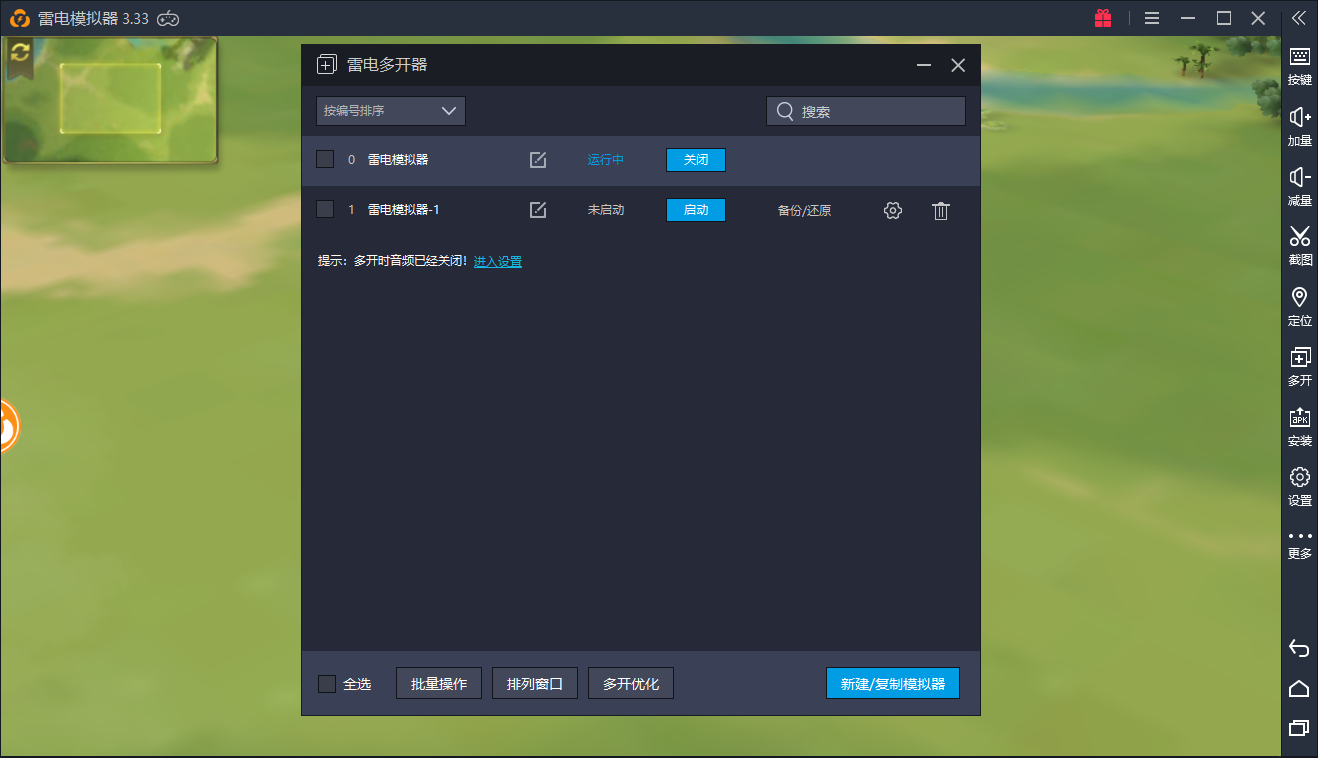Click the minimap thumbnail in the game

110,99
